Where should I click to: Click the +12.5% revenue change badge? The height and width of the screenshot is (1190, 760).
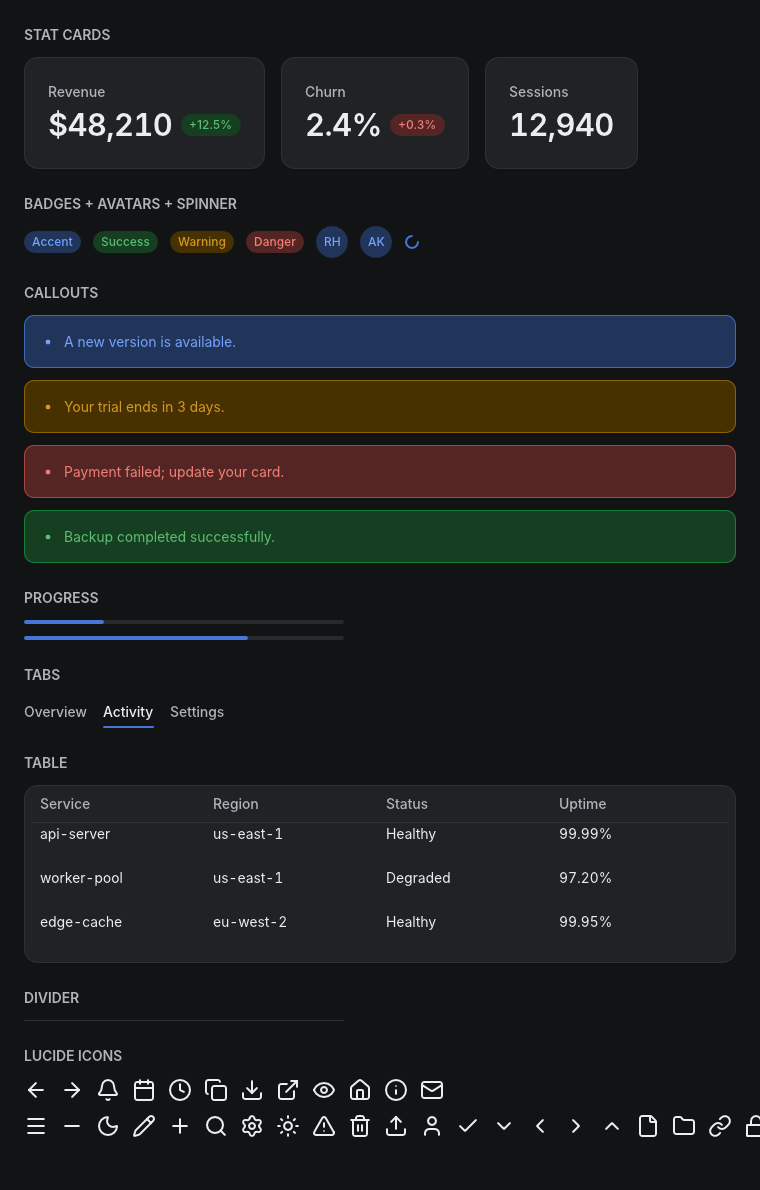pos(210,124)
